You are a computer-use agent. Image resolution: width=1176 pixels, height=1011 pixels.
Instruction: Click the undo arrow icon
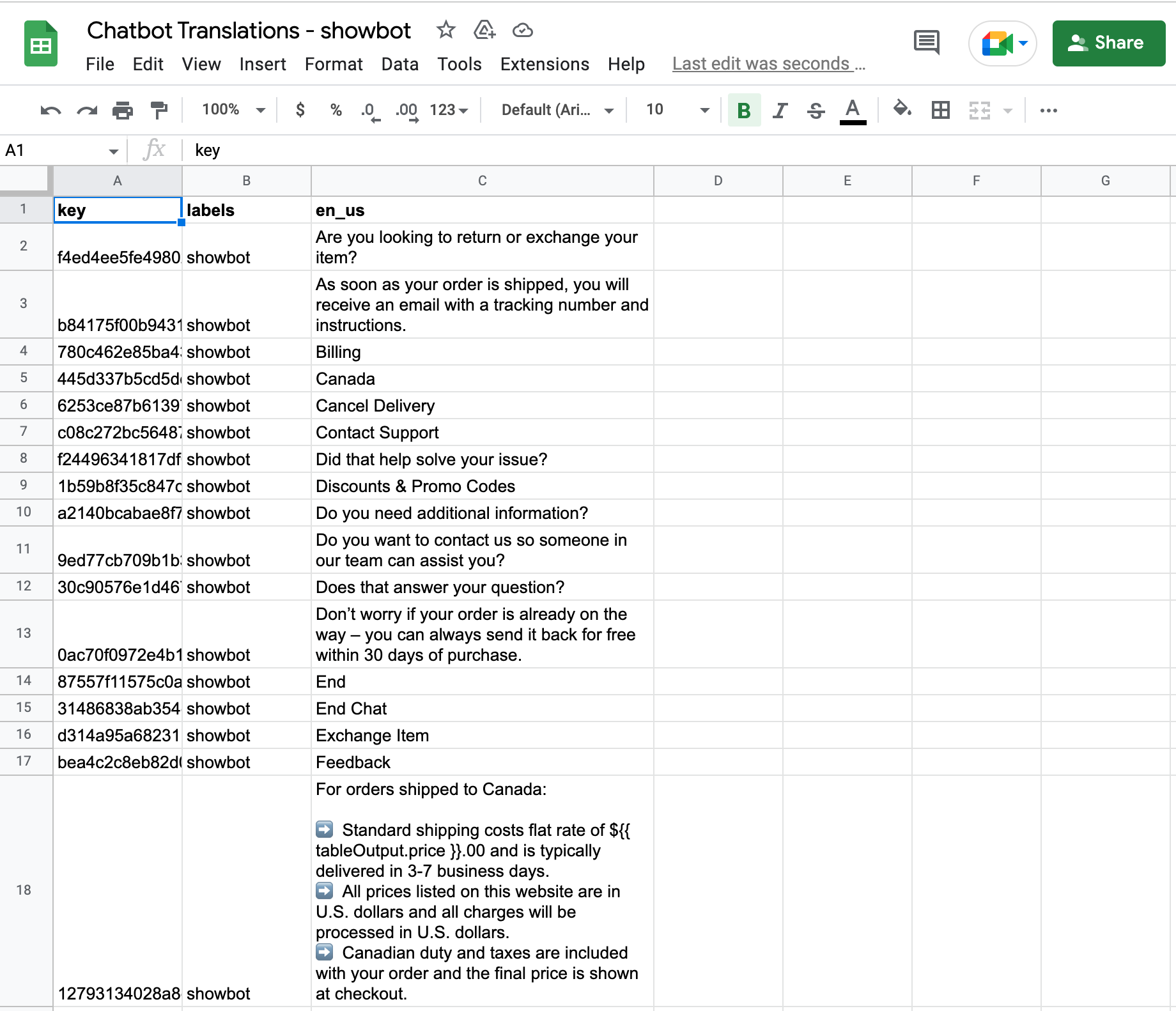50,111
